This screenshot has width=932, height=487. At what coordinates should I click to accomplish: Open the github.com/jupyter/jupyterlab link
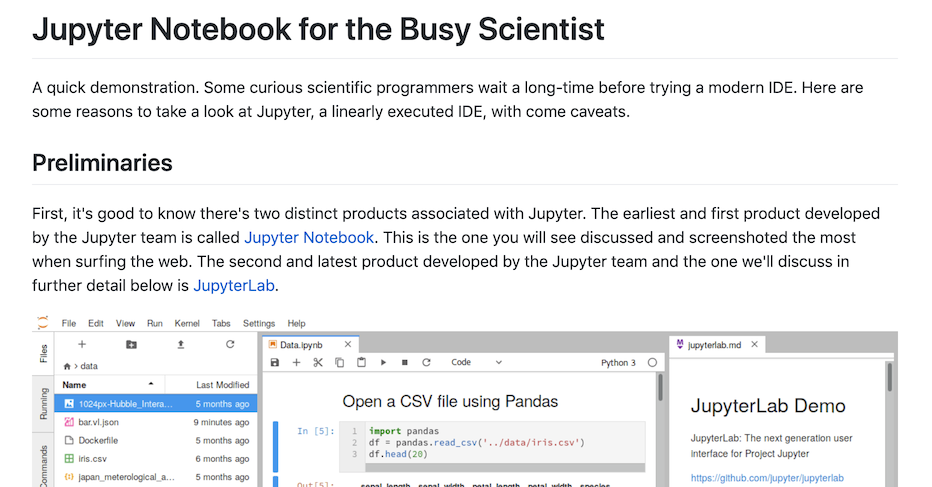tap(767, 478)
